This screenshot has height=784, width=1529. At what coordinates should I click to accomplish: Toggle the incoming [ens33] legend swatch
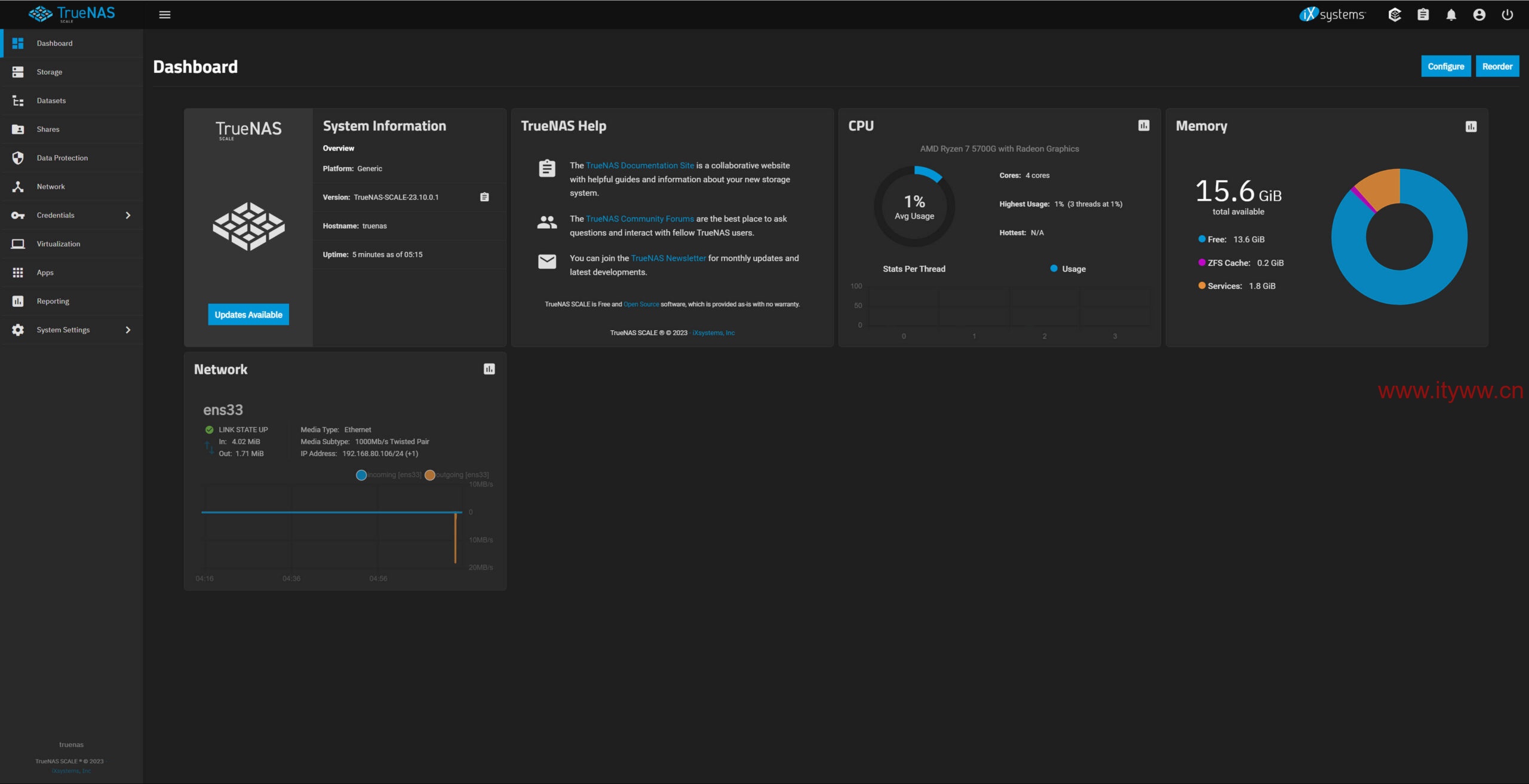pyautogui.click(x=361, y=475)
